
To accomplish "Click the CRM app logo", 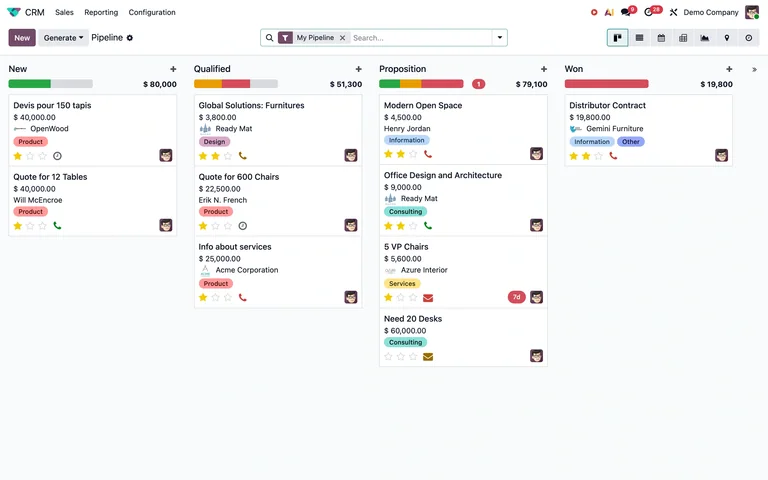I will [14, 12].
